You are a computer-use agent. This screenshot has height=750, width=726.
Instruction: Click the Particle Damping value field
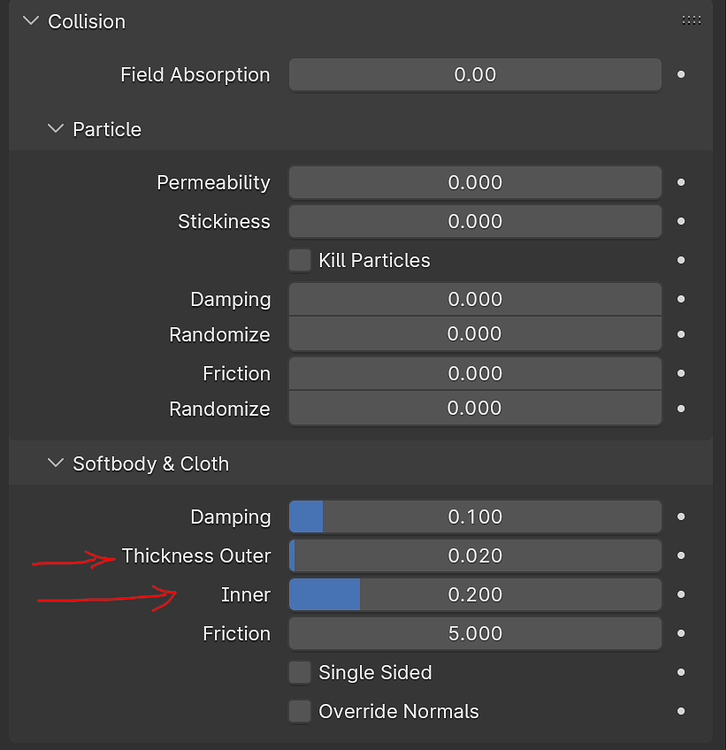[x=475, y=299]
